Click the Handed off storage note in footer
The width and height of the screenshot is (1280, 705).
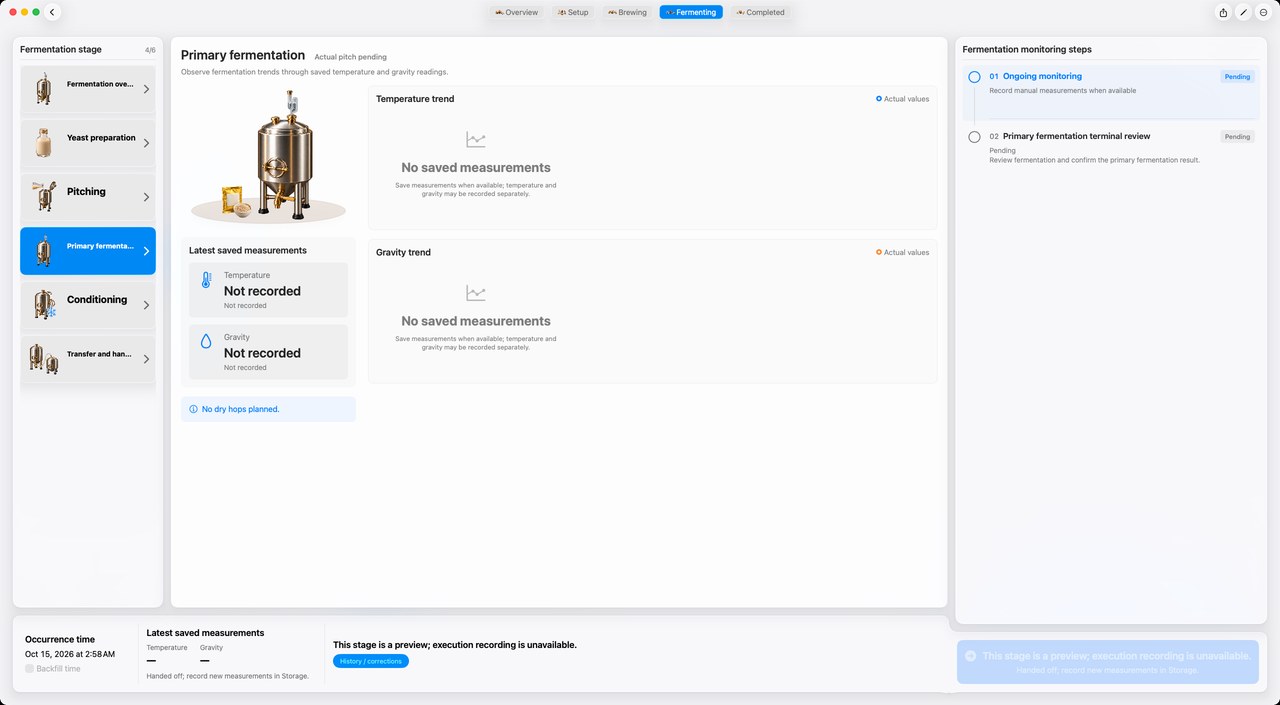[x=227, y=676]
